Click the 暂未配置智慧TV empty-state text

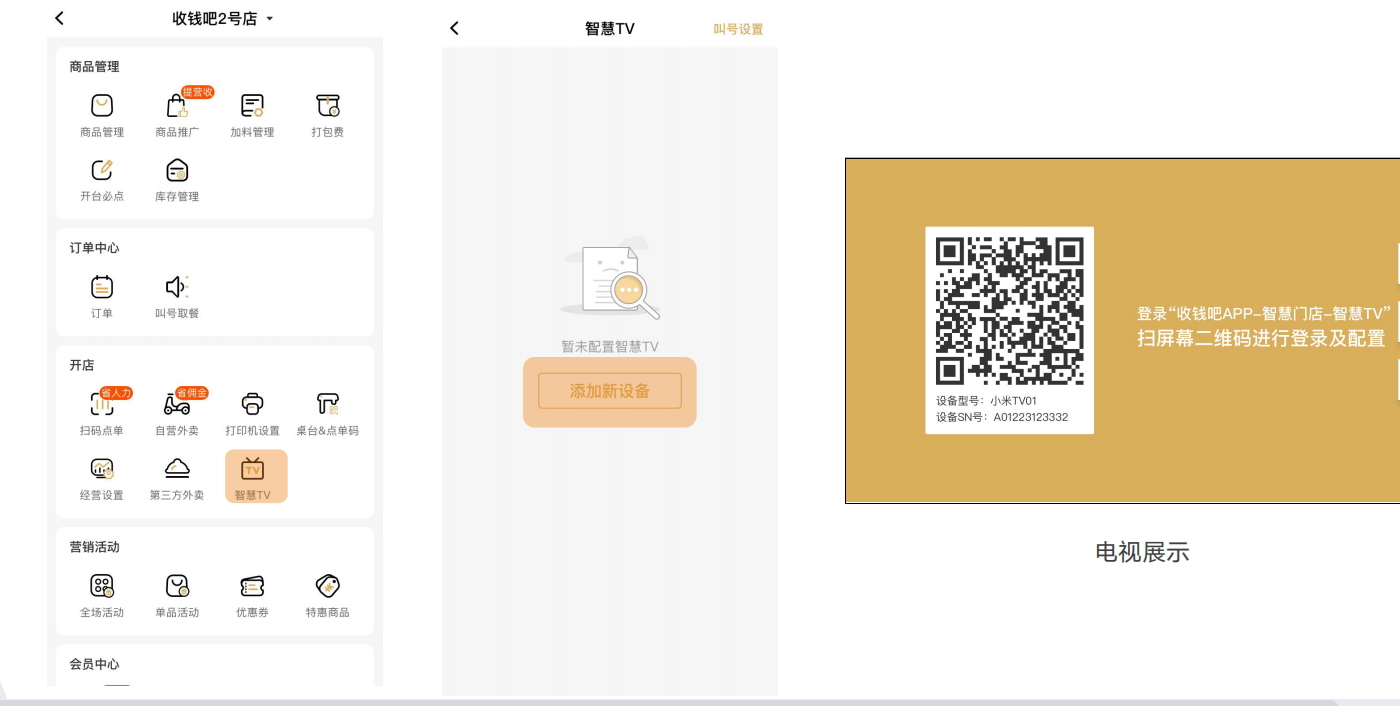click(x=610, y=346)
